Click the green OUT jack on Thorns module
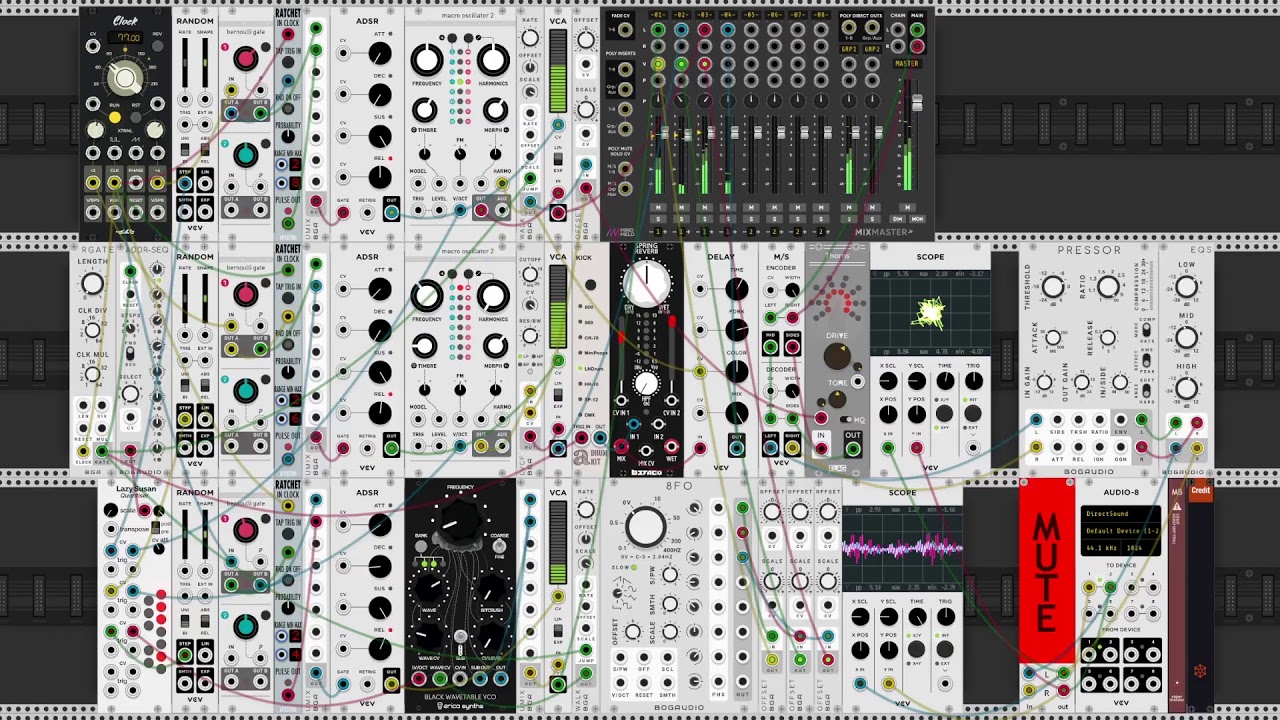This screenshot has height=720, width=1280. [852, 448]
